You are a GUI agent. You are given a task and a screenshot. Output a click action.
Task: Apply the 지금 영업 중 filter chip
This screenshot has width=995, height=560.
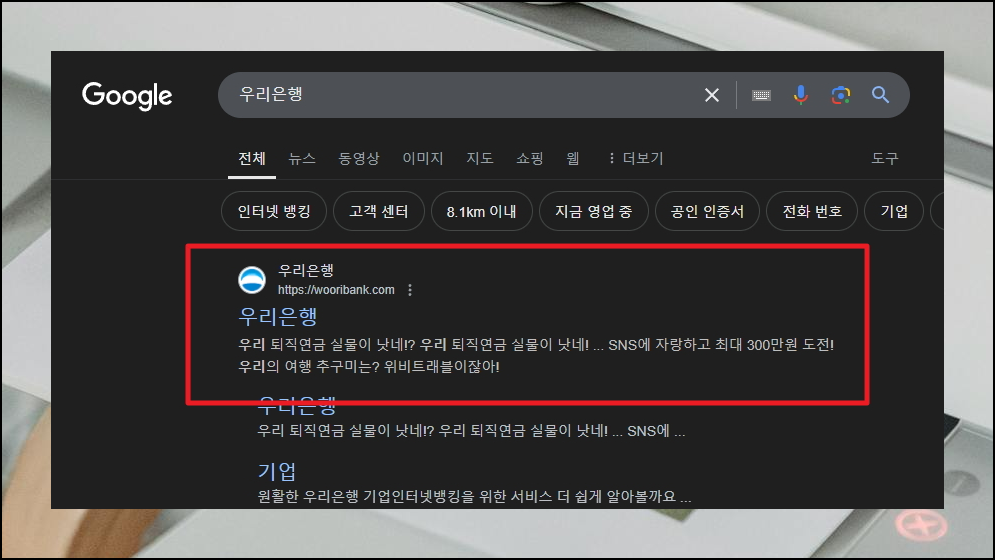click(x=593, y=211)
